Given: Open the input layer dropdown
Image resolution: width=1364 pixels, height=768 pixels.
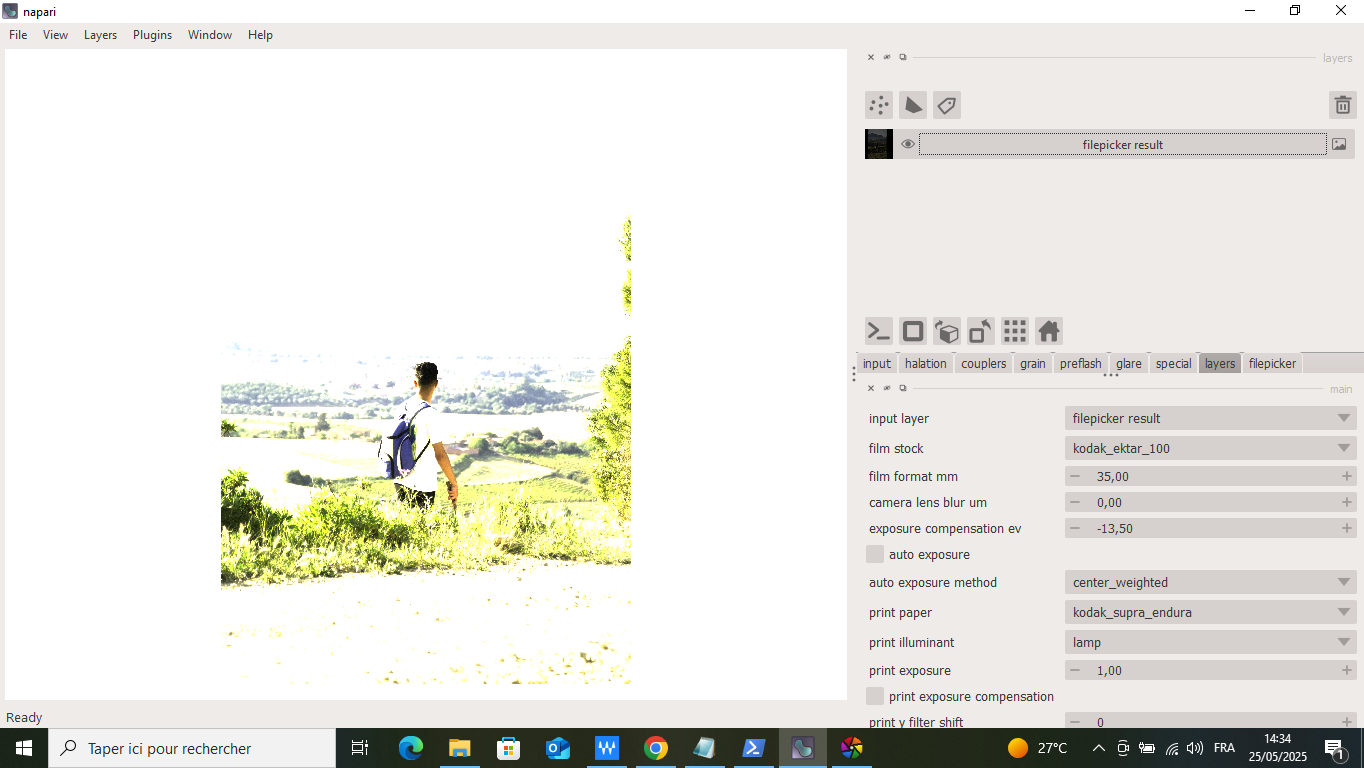Looking at the screenshot, I should click(1210, 418).
